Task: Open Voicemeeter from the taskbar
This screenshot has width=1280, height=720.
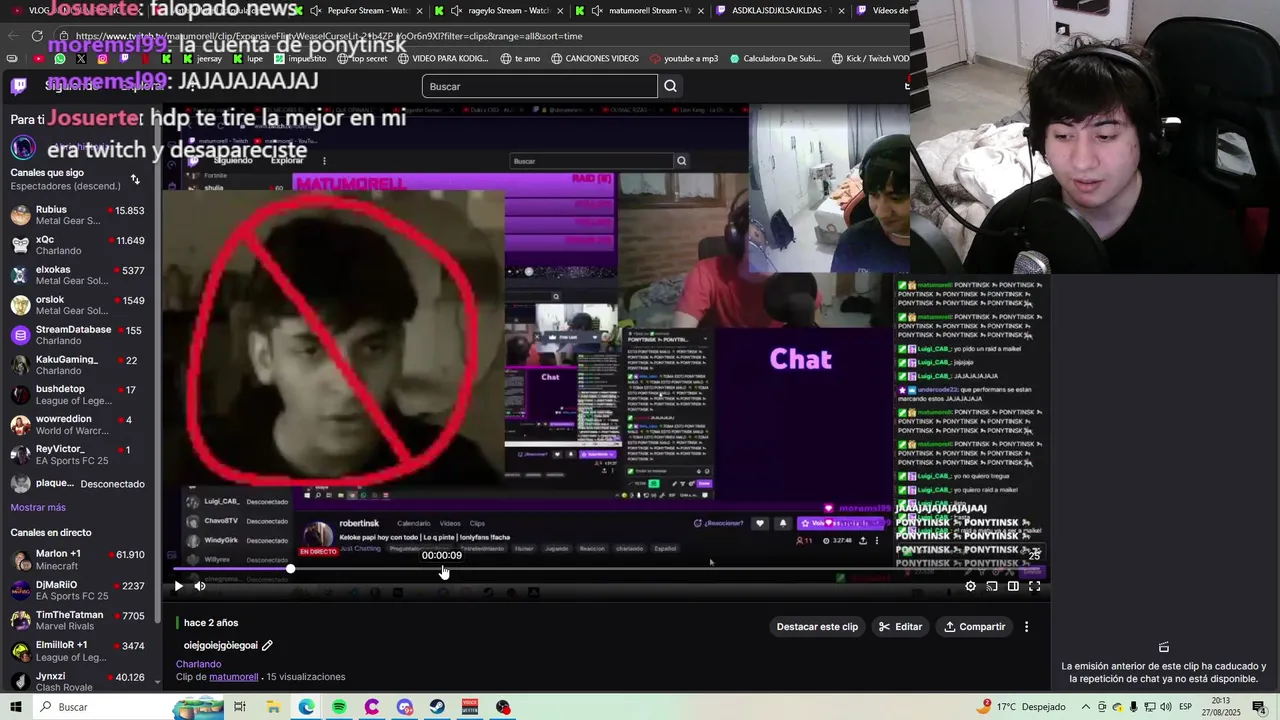Action: pyautogui.click(x=470, y=707)
